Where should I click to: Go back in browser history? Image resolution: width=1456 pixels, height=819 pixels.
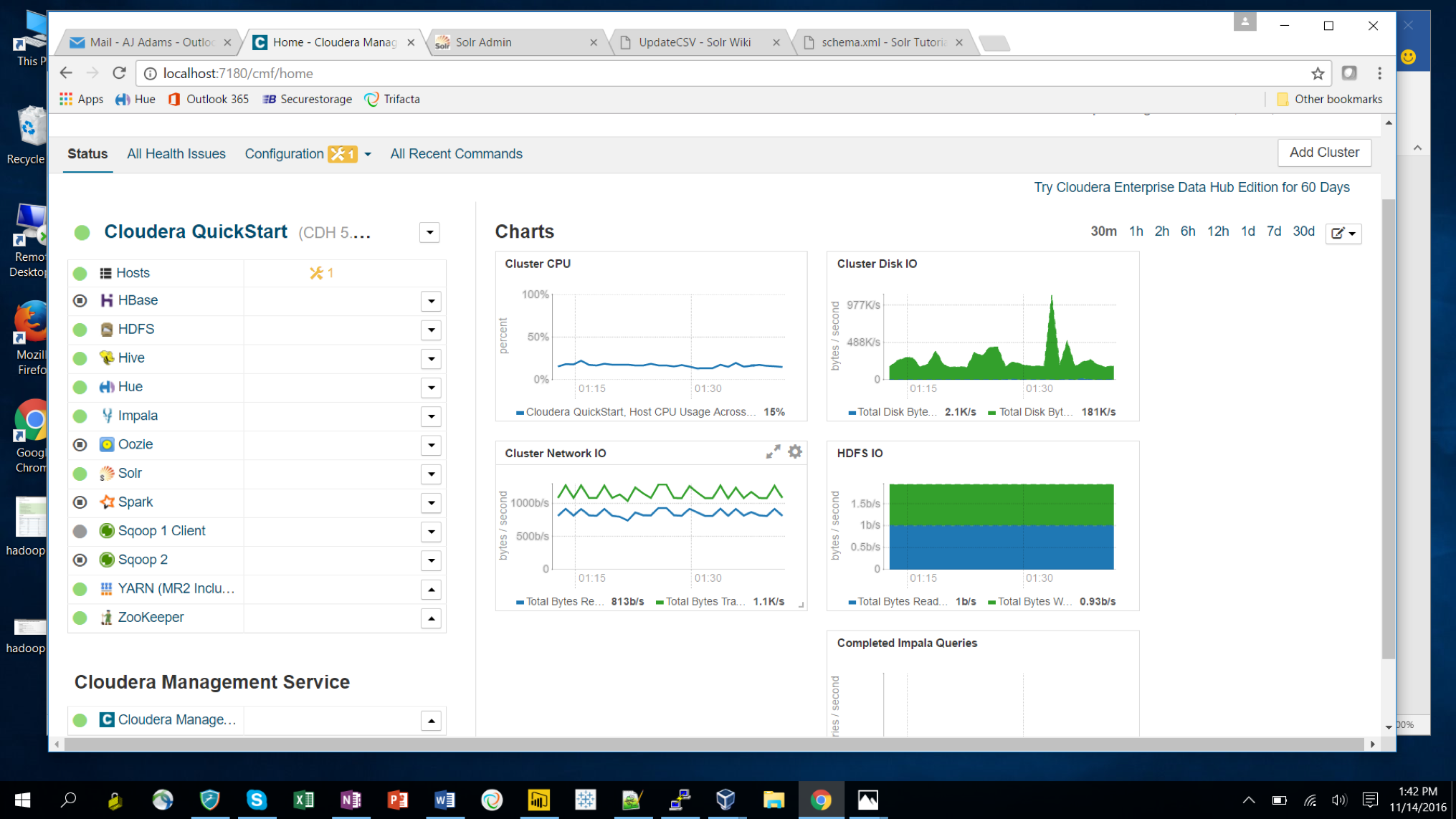pyautogui.click(x=66, y=73)
